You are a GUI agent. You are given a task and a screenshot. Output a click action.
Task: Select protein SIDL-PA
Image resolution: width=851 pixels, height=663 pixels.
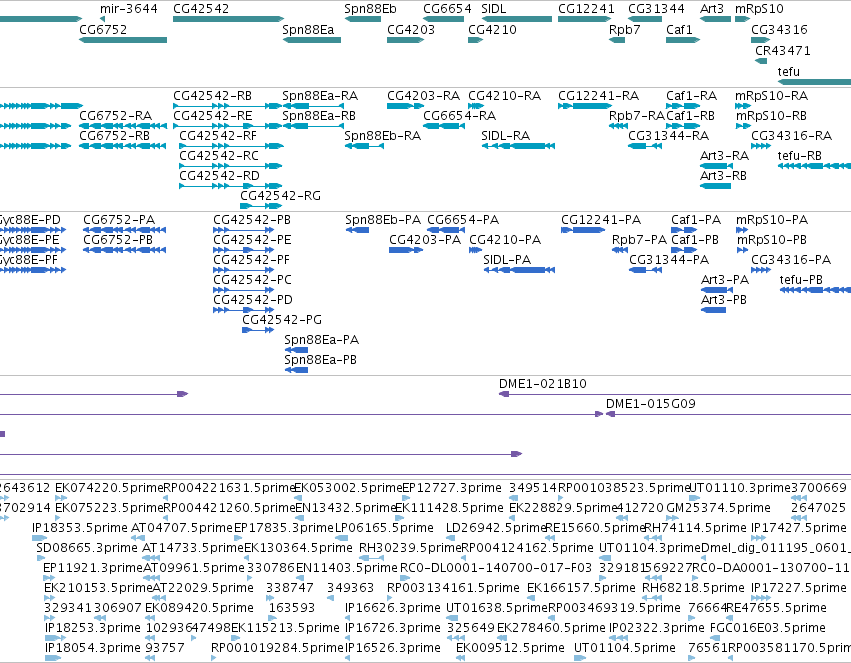519,270
